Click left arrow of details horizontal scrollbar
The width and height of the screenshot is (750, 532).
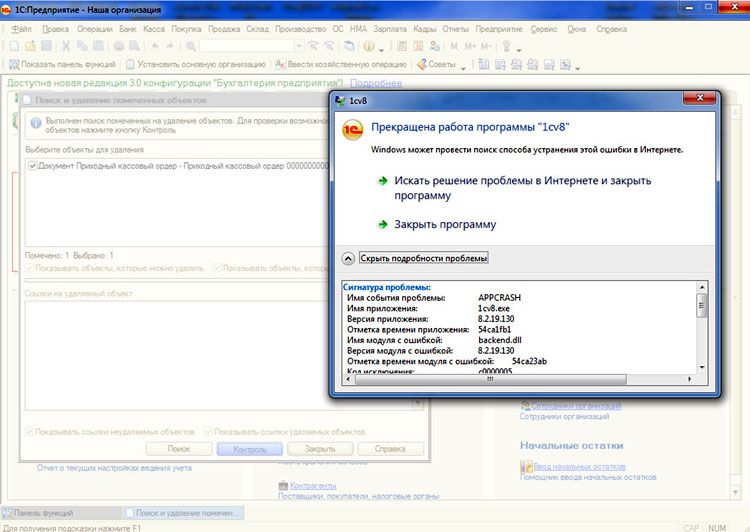pos(348,379)
